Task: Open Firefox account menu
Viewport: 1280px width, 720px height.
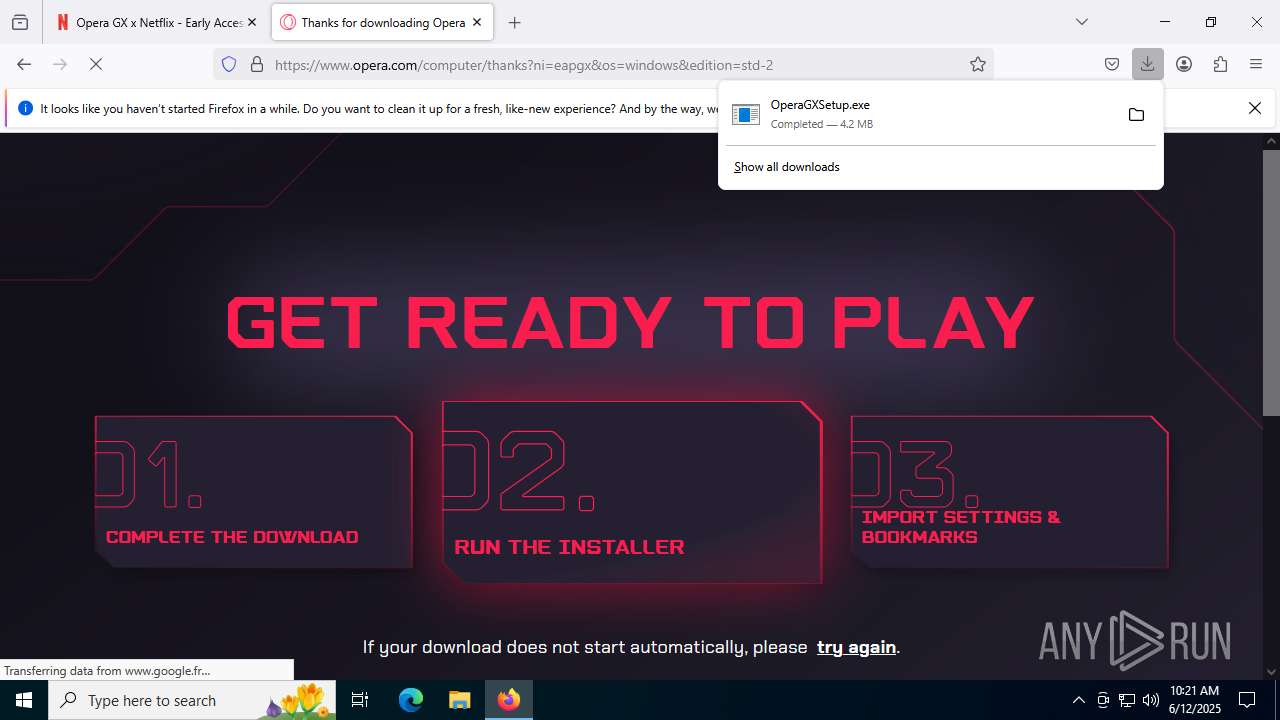Action: click(1184, 64)
